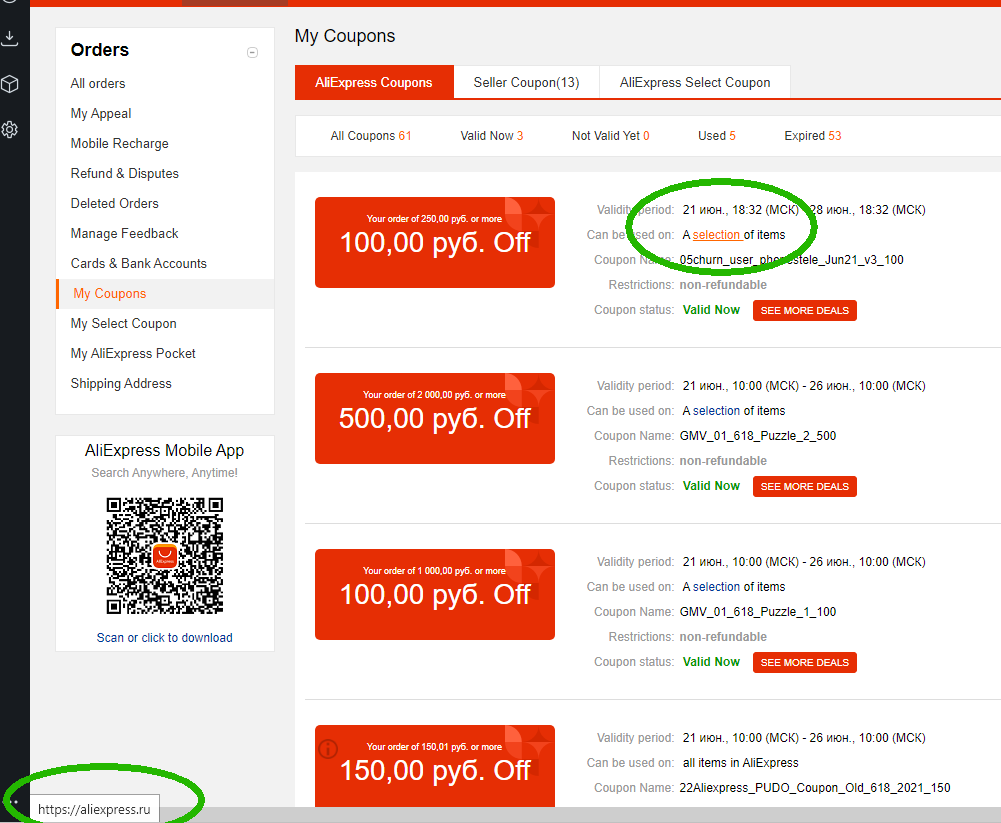Filter by Expired 53 coupons

[x=813, y=136]
